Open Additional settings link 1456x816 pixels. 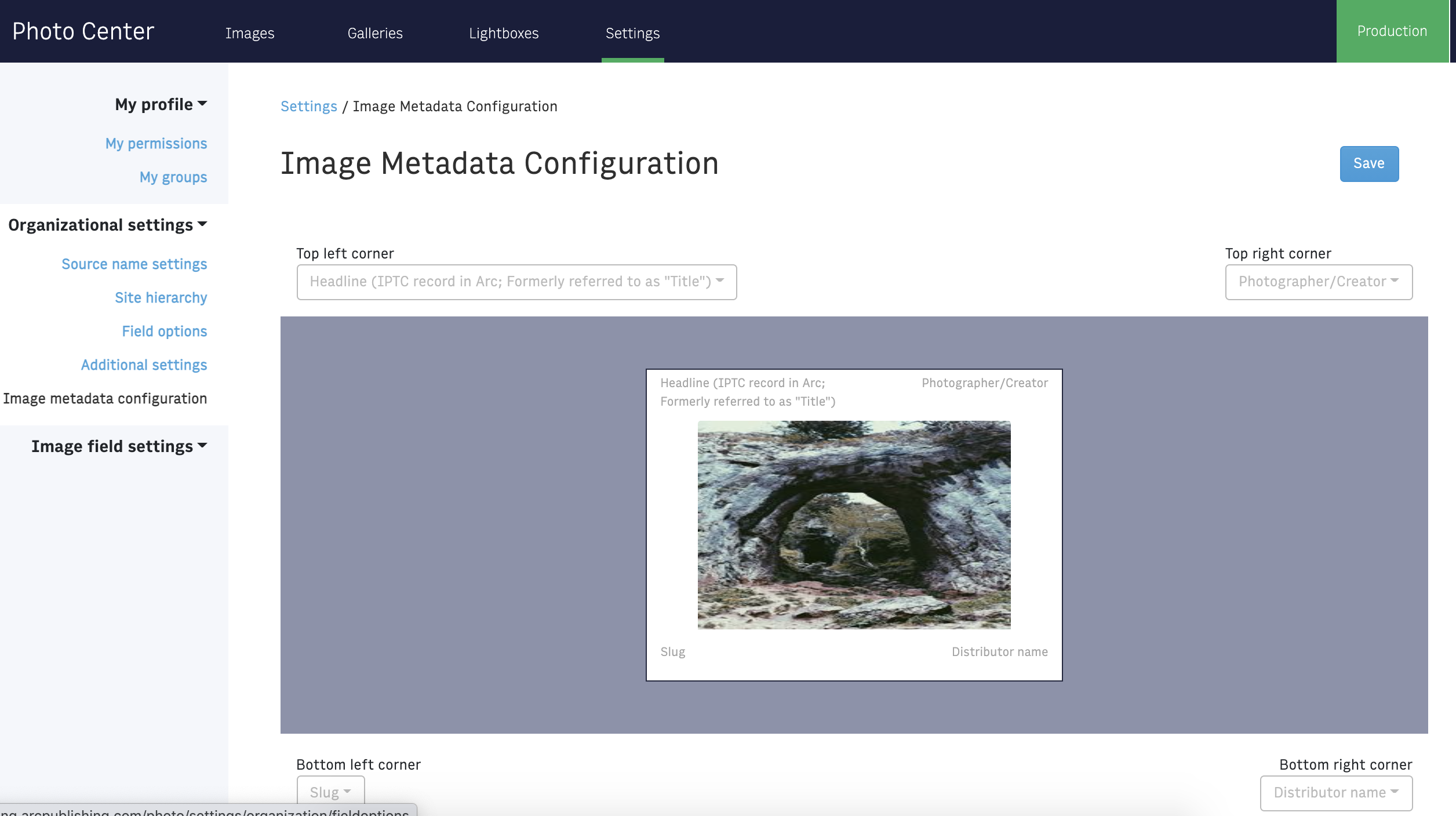pyautogui.click(x=144, y=365)
